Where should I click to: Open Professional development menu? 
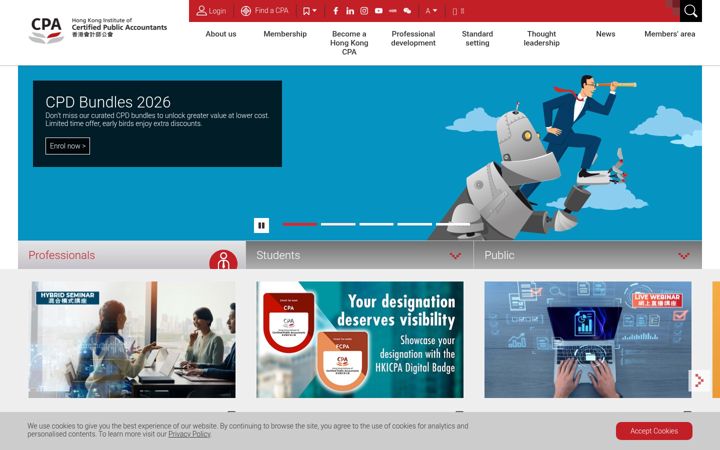point(413,39)
